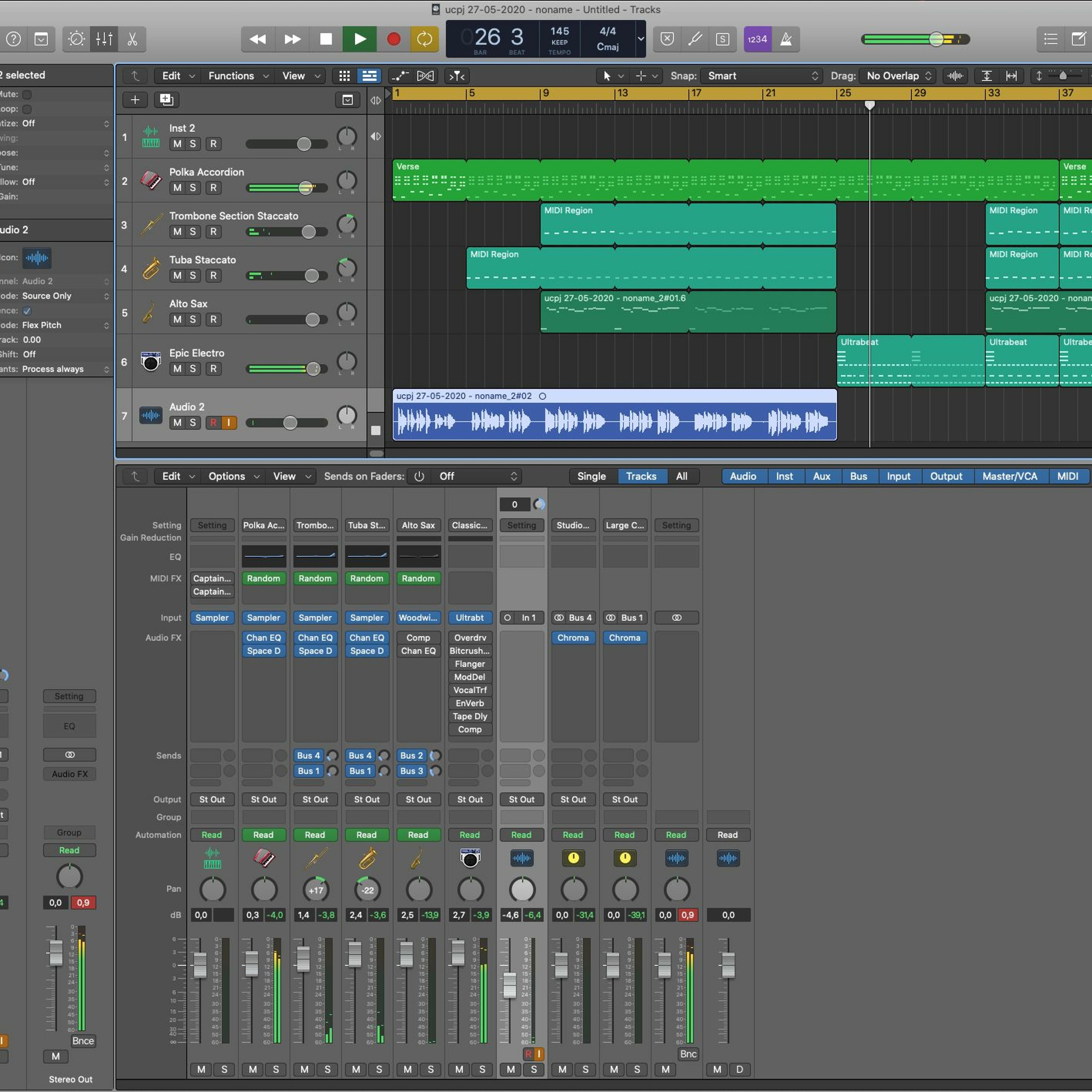Open the Mixer via control bar icon
Screen dimensions: 1092x1092
[x=104, y=39]
